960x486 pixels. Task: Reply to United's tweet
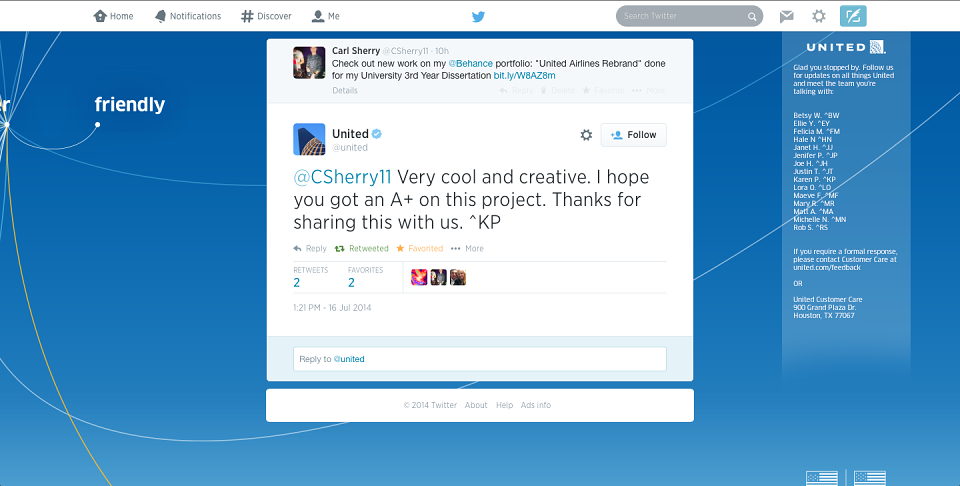(x=310, y=249)
